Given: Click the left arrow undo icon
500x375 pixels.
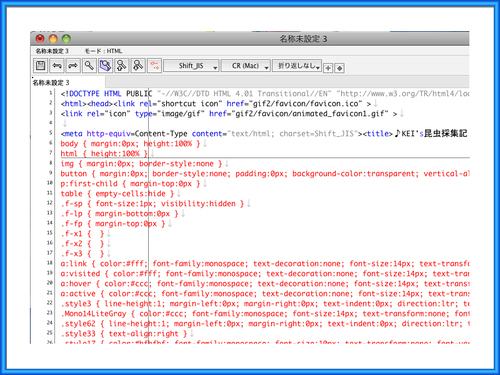Looking at the screenshot, I should [x=57, y=66].
